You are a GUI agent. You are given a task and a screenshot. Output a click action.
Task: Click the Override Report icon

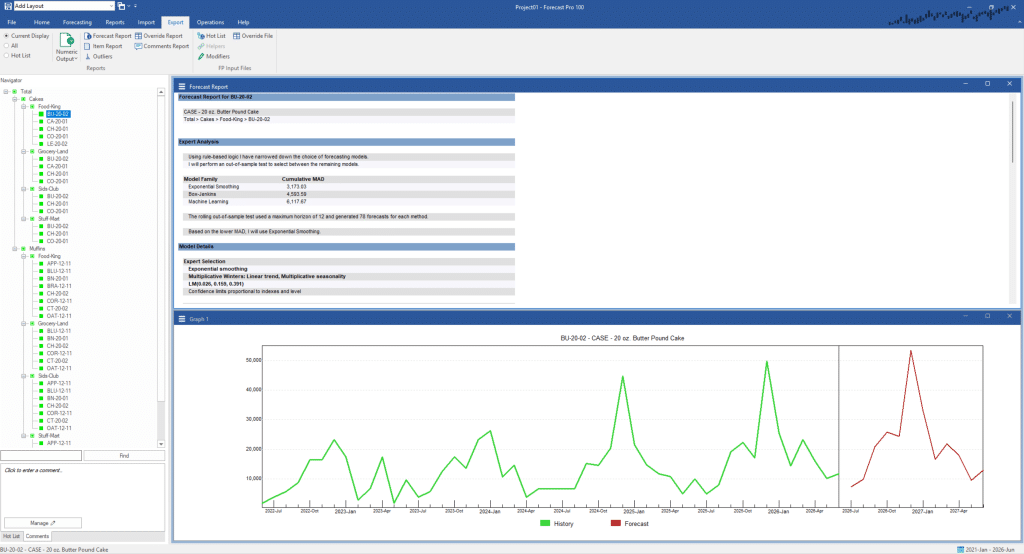(139, 36)
